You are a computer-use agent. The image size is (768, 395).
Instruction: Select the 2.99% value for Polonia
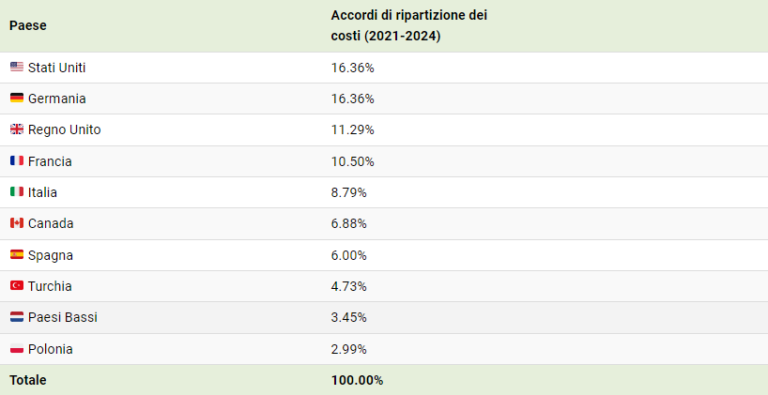click(x=349, y=349)
